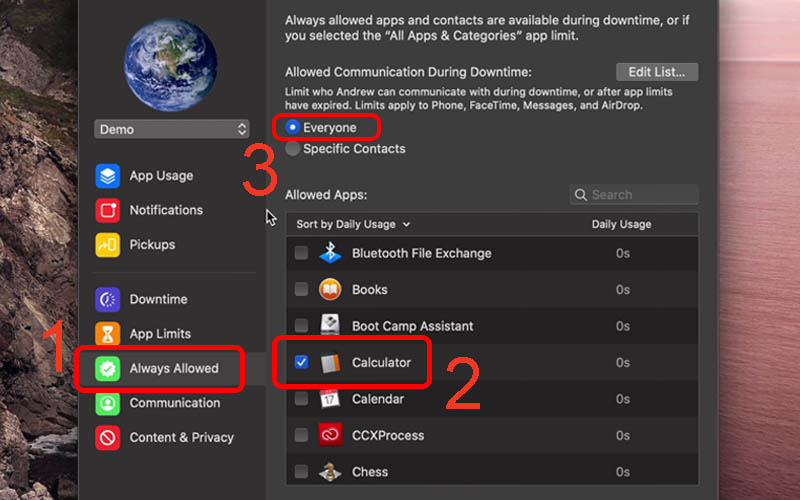Image resolution: width=800 pixels, height=500 pixels.
Task: Open the Downtime section icon
Action: 107,299
